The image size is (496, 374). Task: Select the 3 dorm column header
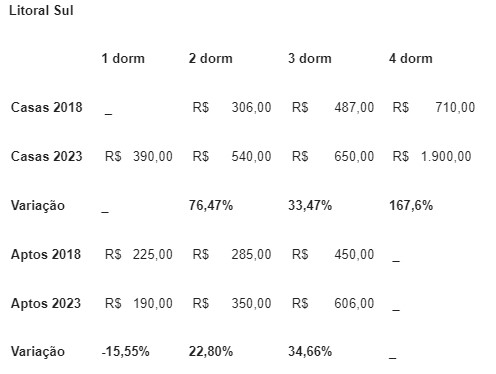coord(310,58)
